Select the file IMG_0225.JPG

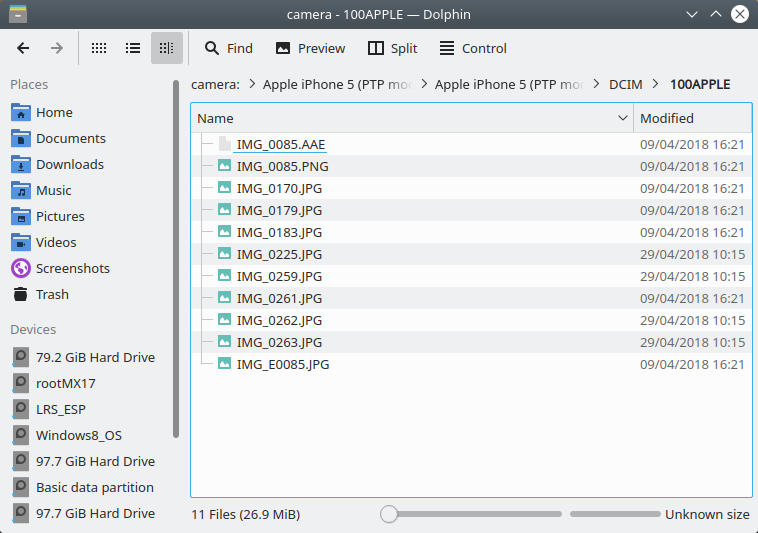click(279, 254)
